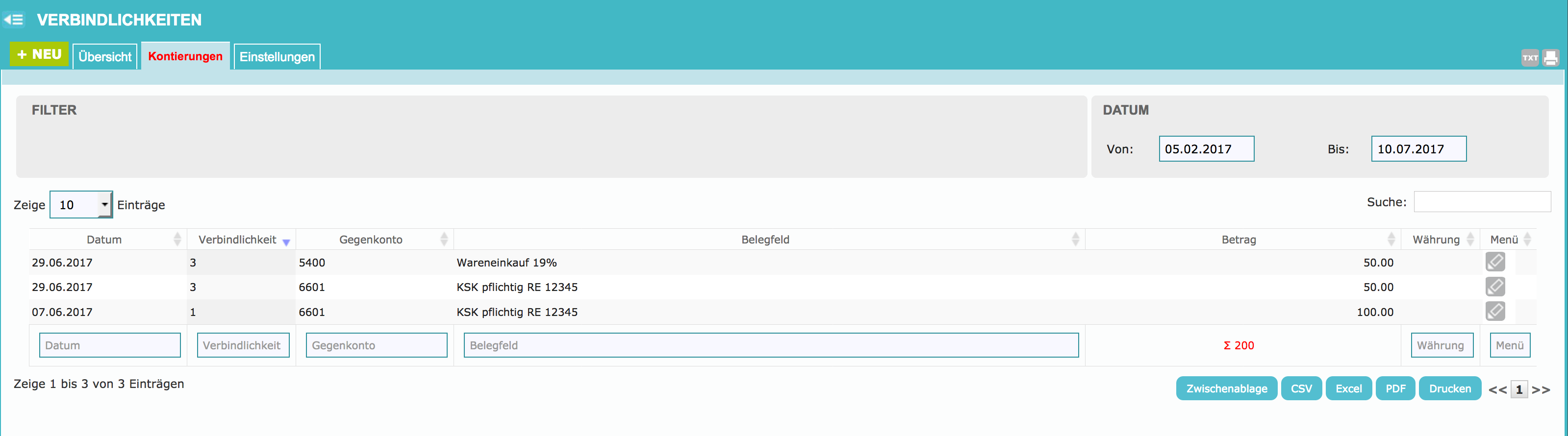This screenshot has height=436, width=1568.
Task: Click the Belegfeld column filter field
Action: 771,345
